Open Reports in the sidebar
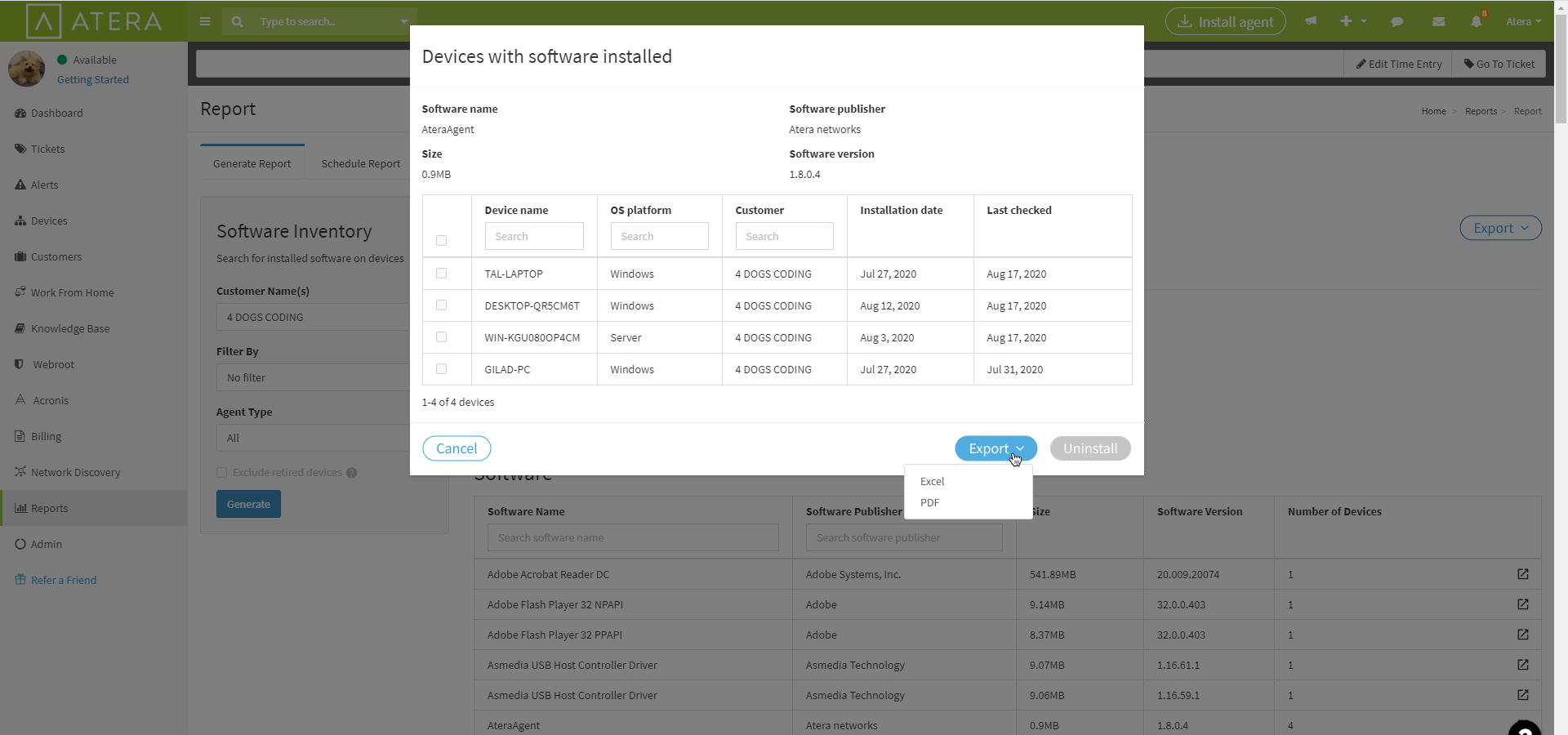 click(x=49, y=508)
